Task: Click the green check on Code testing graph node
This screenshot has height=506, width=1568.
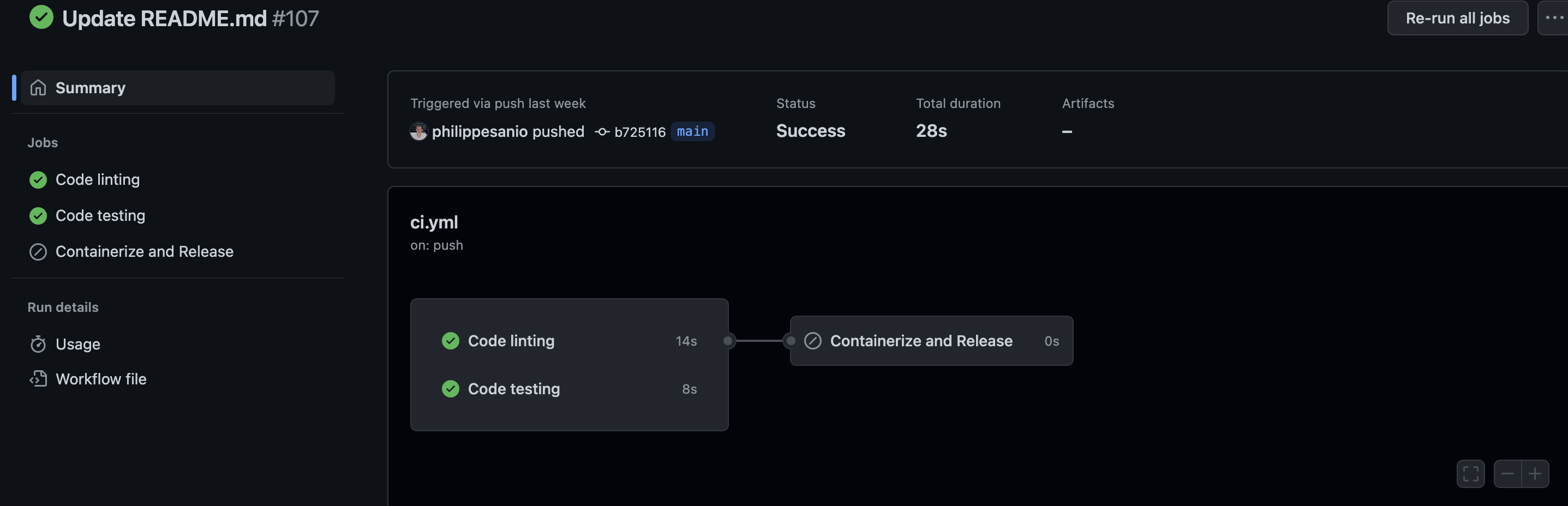Action: click(451, 389)
